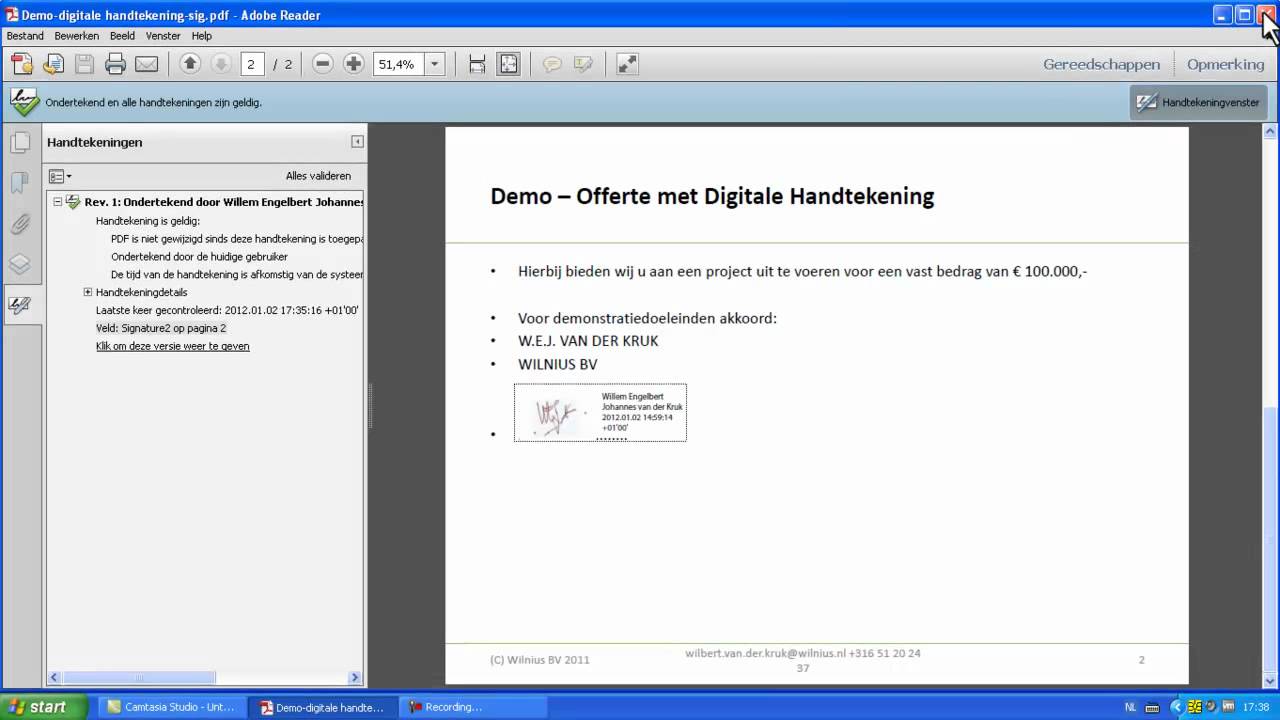The width and height of the screenshot is (1280, 720).
Task: Toggle the signatures pen sidebar icon
Action: tap(20, 305)
